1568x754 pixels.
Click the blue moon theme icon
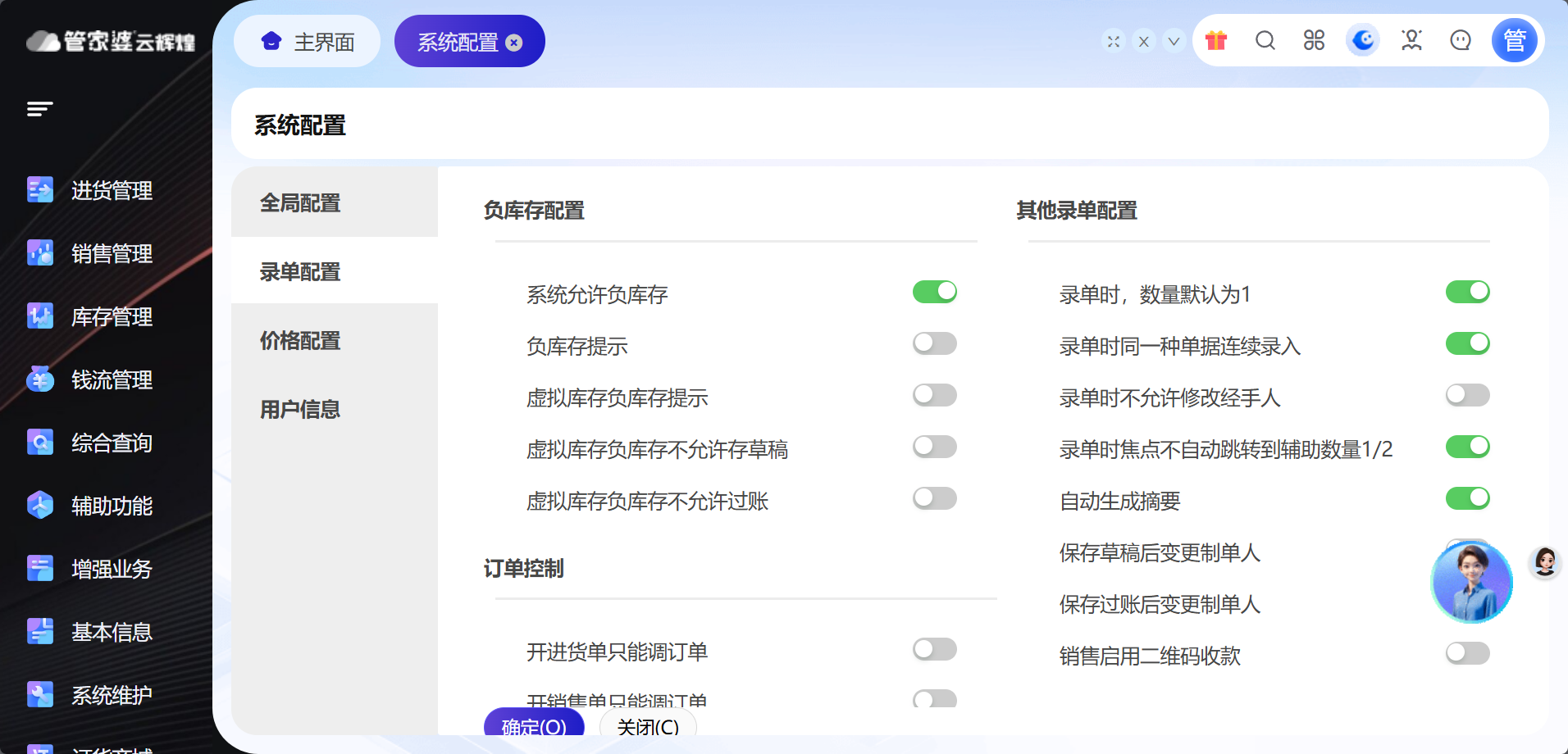pyautogui.click(x=1363, y=40)
